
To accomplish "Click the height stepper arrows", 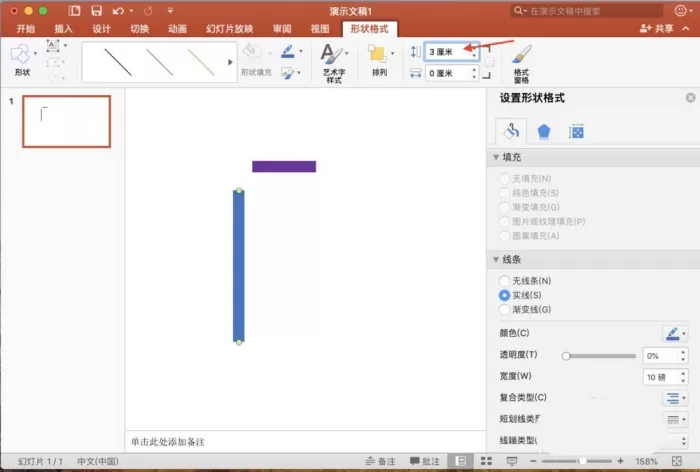I will click(474, 52).
